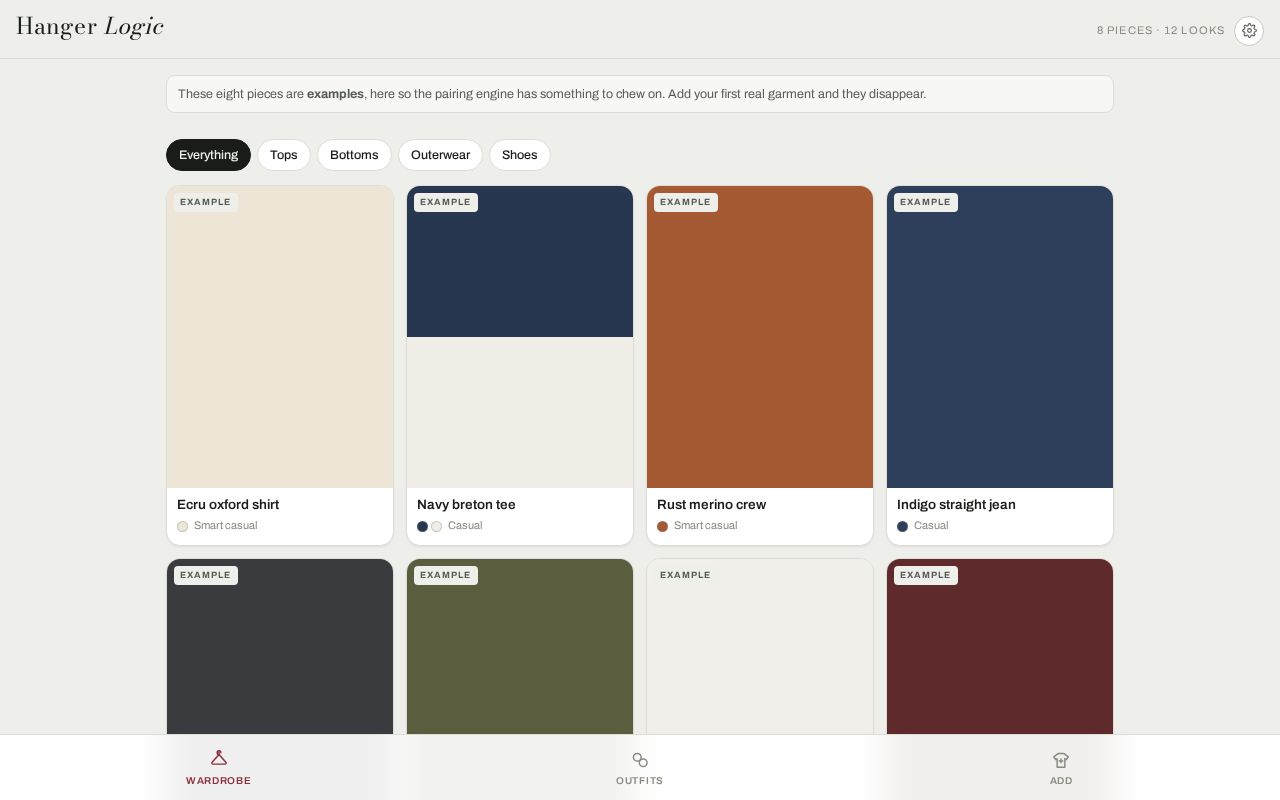The image size is (1280, 800).
Task: Click the Outfits linked-circles icon
Action: [x=640, y=760]
